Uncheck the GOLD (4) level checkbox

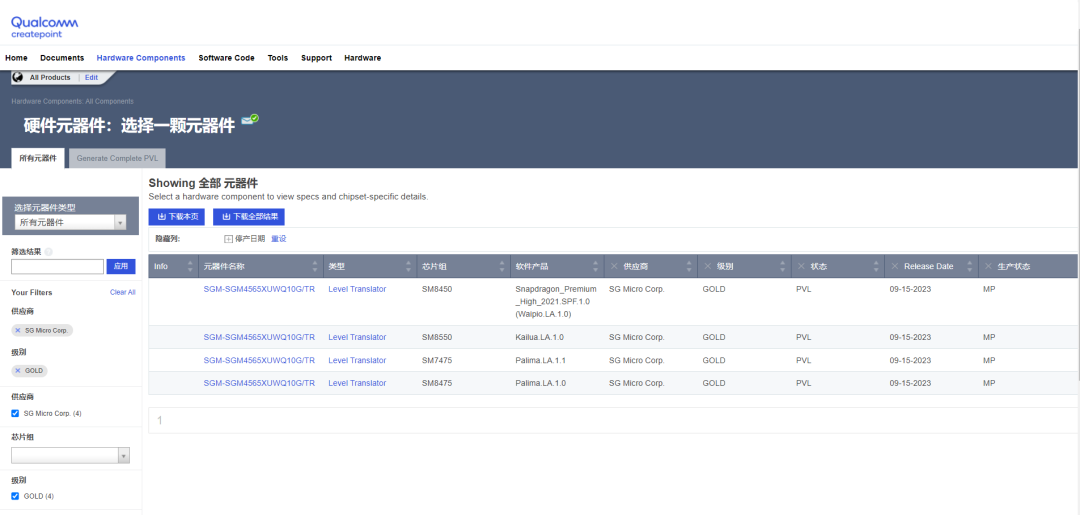tap(15, 496)
